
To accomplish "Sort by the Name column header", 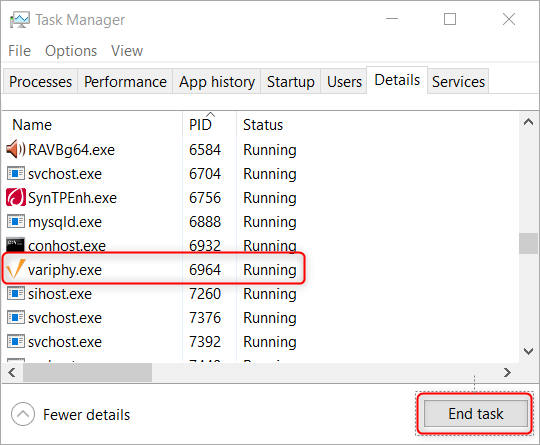I will 92,125.
